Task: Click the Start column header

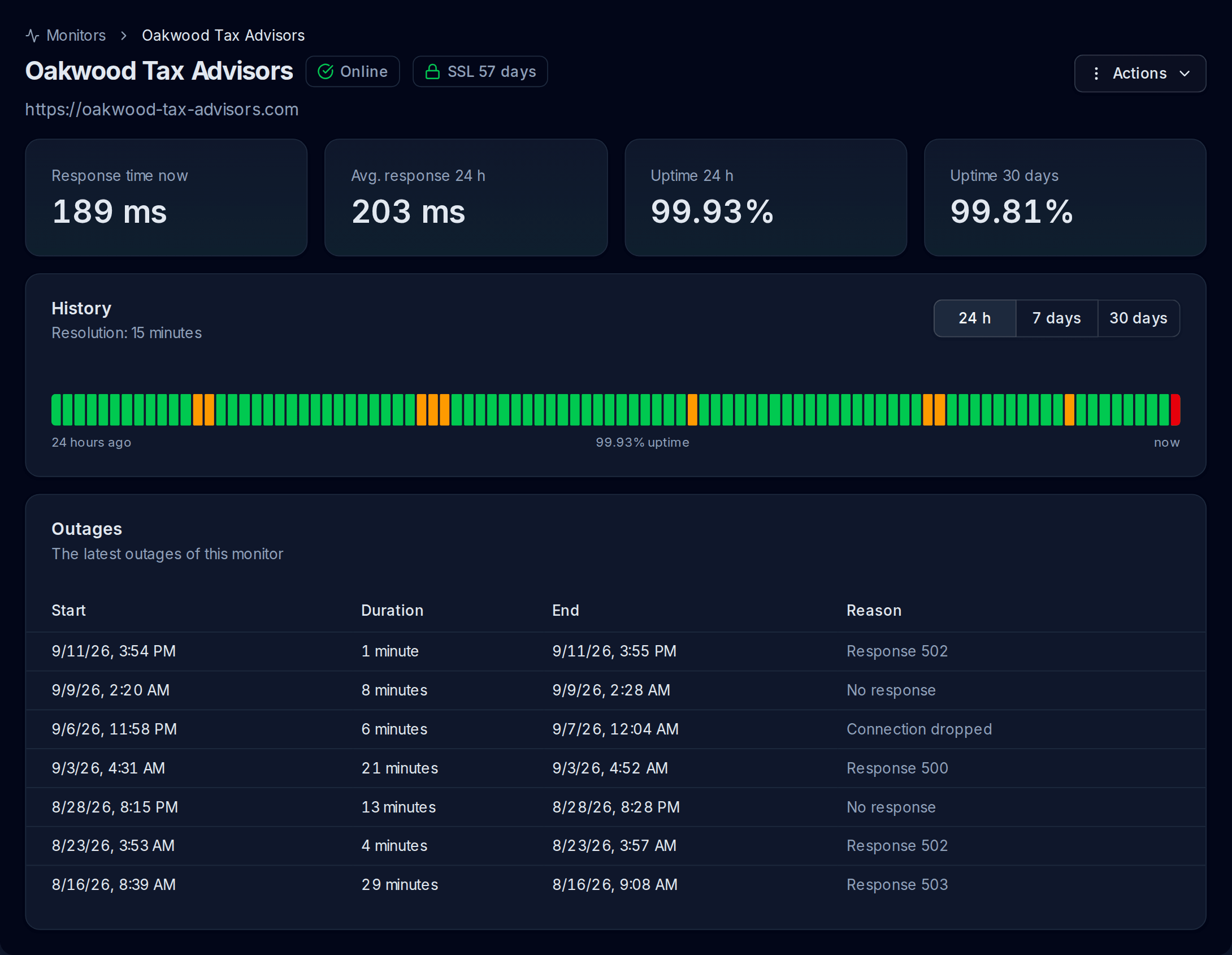Action: pyautogui.click(x=68, y=611)
